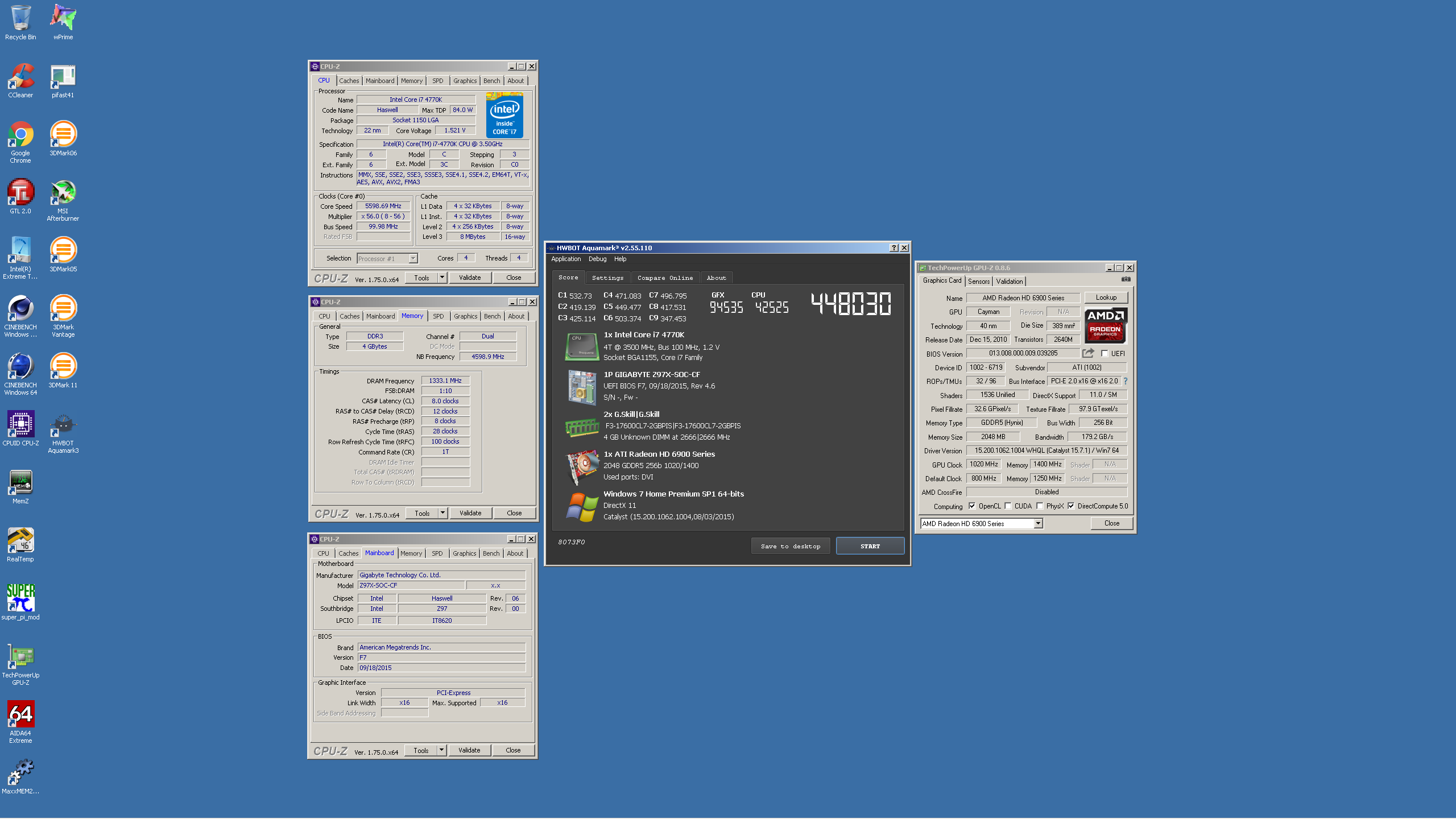Click the Close button in GPU-Z
1456x819 pixels.
coord(1112,523)
